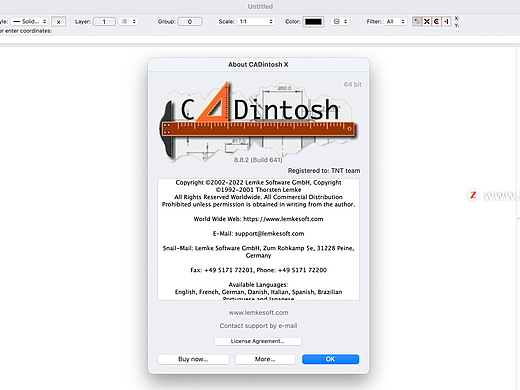Edit the Group number field
The width and height of the screenshot is (520, 390).
190,22
